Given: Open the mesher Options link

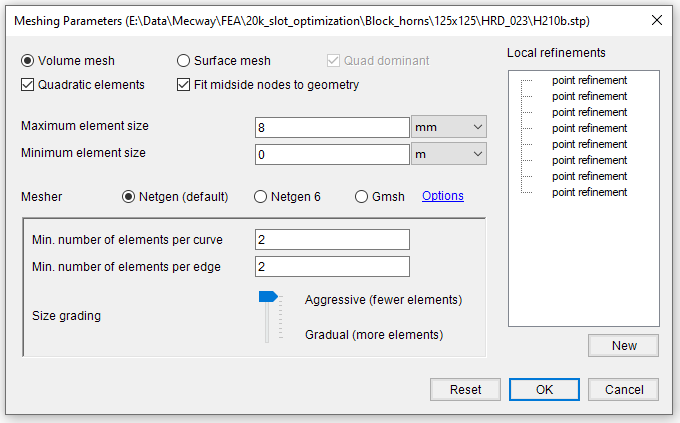Looking at the screenshot, I should [x=443, y=196].
